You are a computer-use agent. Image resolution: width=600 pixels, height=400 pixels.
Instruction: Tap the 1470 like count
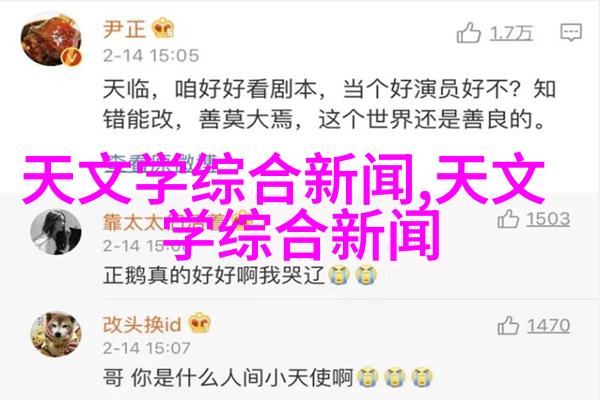tap(548, 326)
